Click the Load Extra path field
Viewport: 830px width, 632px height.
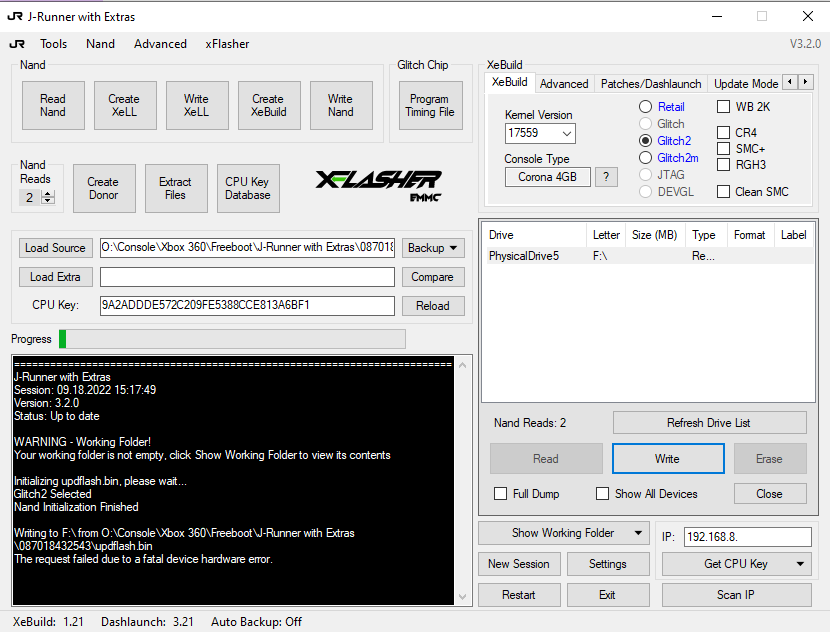click(247, 277)
